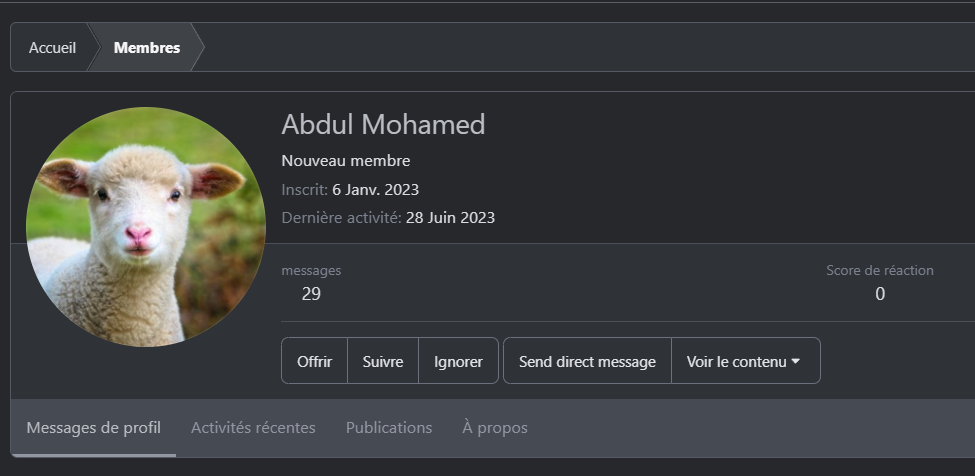Select the Nouveau membre user title
975x476 pixels.
(x=346, y=160)
